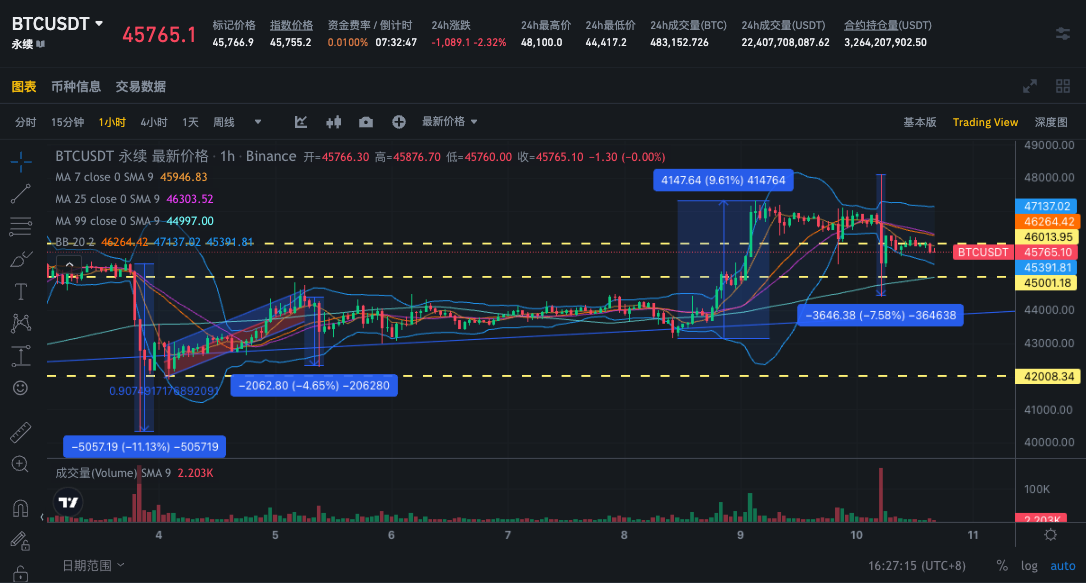Toggle magnet mode on

(x=20, y=508)
